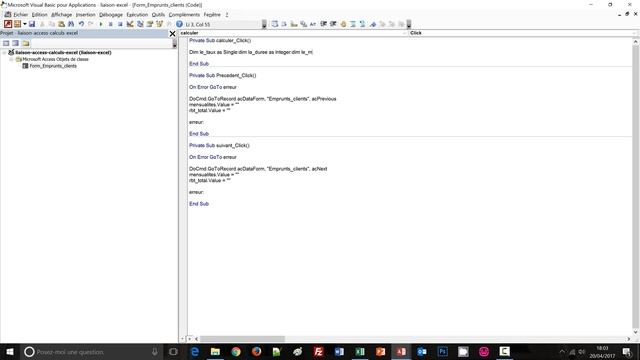Open Firefox from the taskbar
The image size is (640, 360).
tap(256, 351)
